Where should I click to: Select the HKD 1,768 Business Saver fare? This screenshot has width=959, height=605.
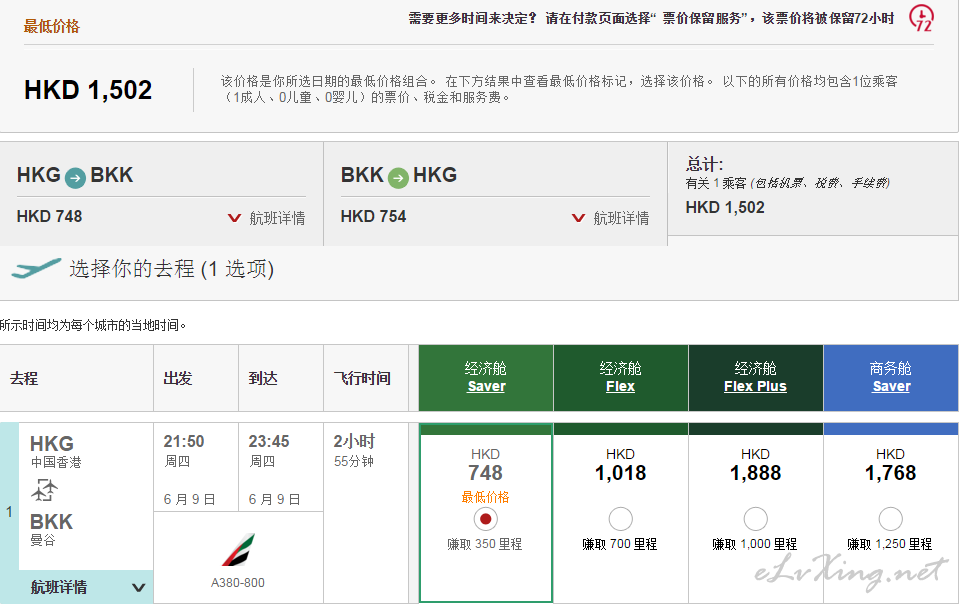tap(890, 519)
